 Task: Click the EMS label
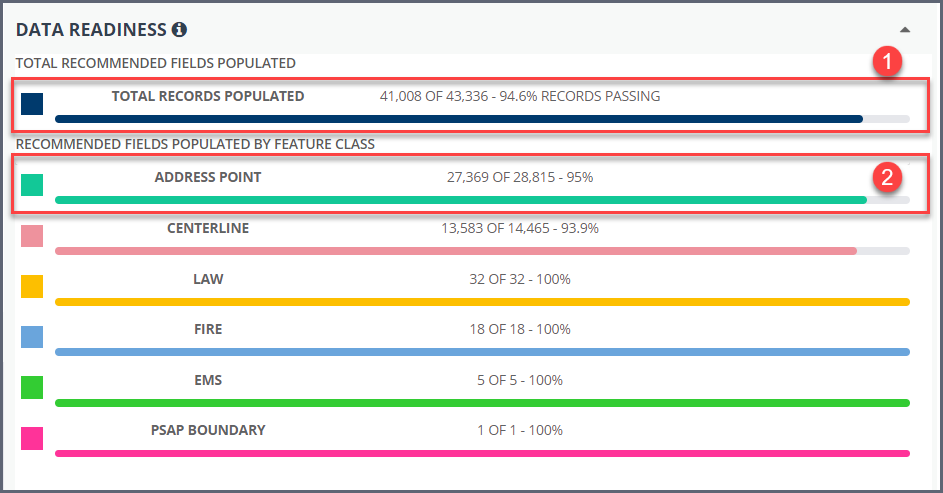pos(208,380)
